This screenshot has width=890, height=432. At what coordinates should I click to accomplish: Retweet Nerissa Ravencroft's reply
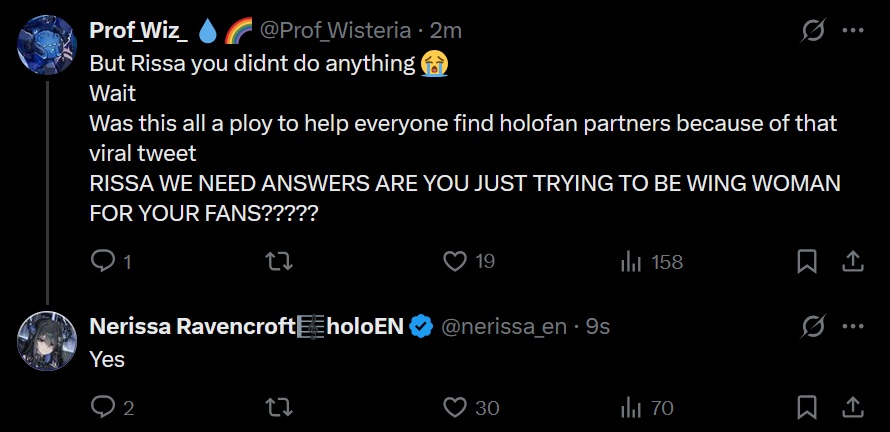point(279,407)
